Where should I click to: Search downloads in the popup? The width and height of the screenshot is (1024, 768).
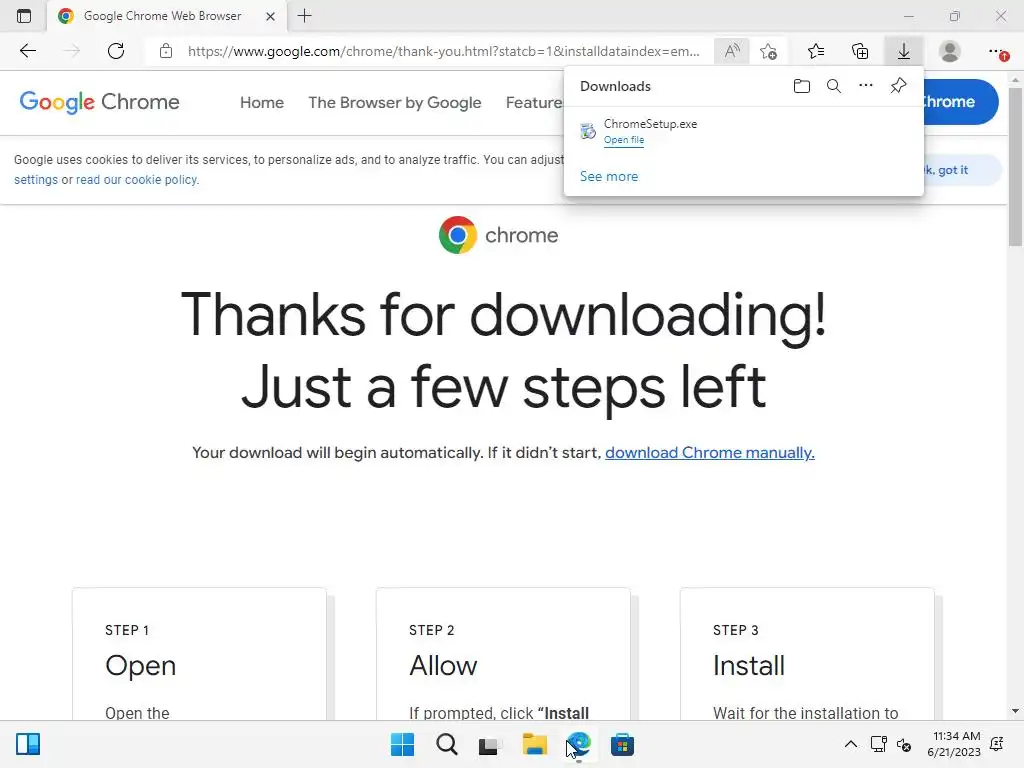click(833, 86)
